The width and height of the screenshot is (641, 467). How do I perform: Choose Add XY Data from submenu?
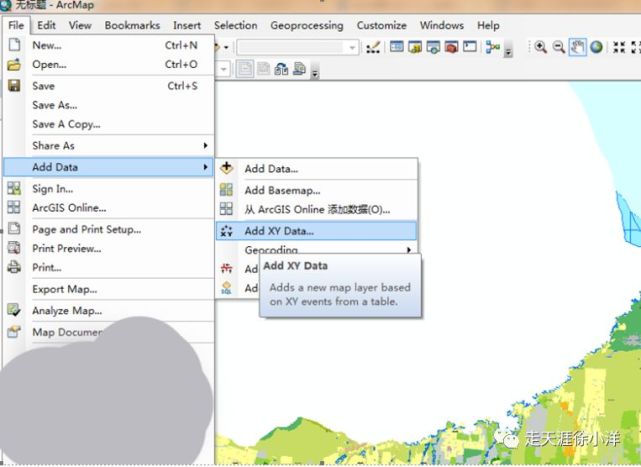[x=316, y=231]
